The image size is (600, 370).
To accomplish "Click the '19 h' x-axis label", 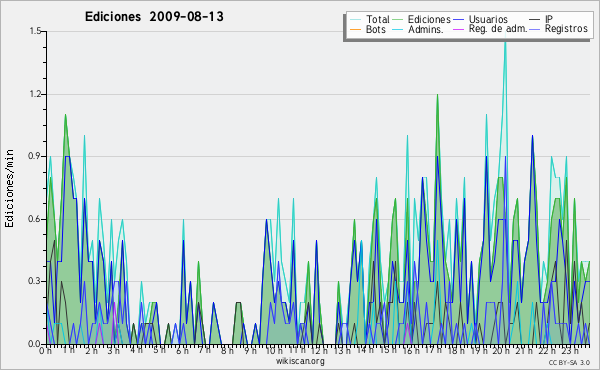I will click(479, 351).
